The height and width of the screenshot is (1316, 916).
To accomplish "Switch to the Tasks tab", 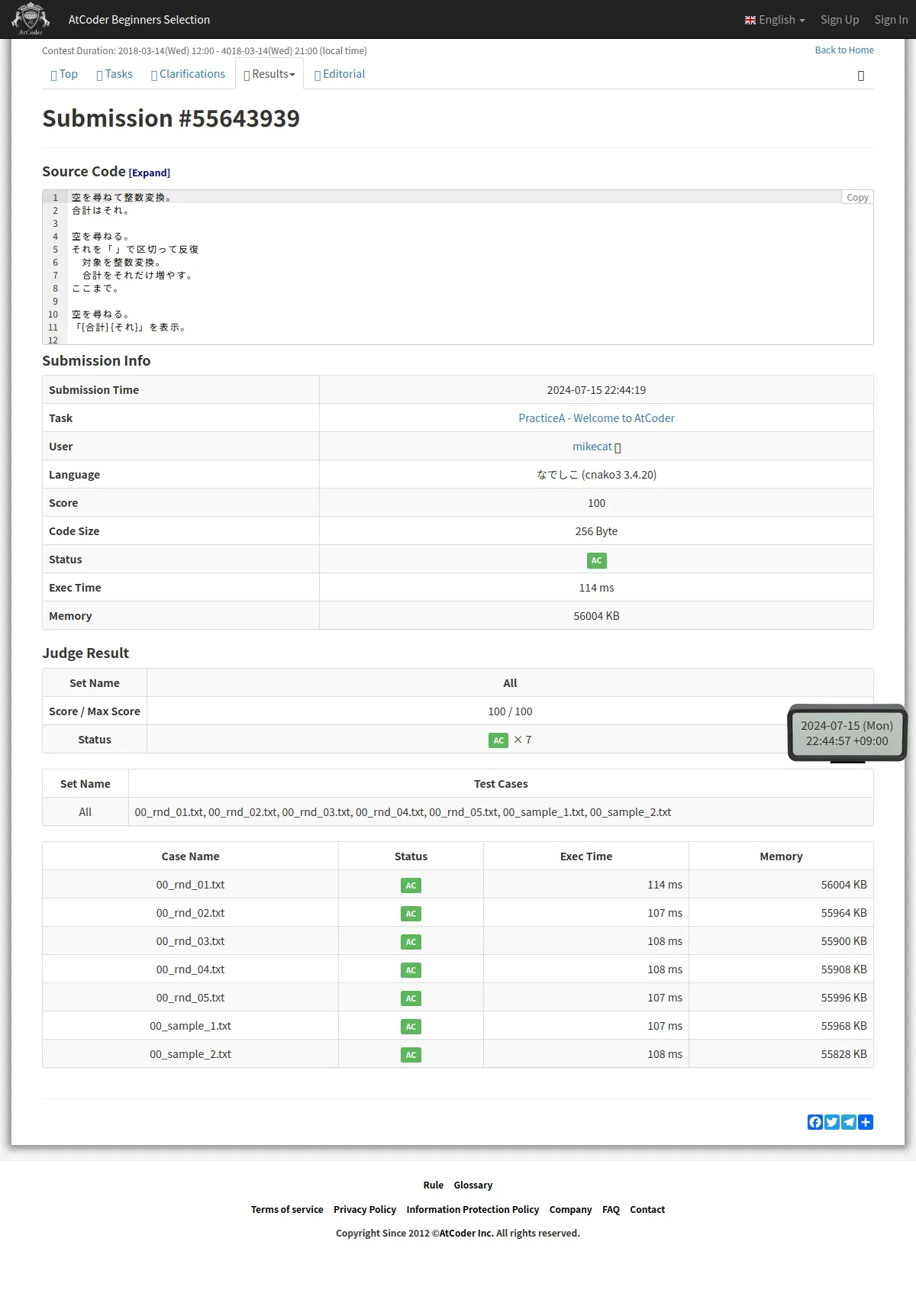I will 114,74.
